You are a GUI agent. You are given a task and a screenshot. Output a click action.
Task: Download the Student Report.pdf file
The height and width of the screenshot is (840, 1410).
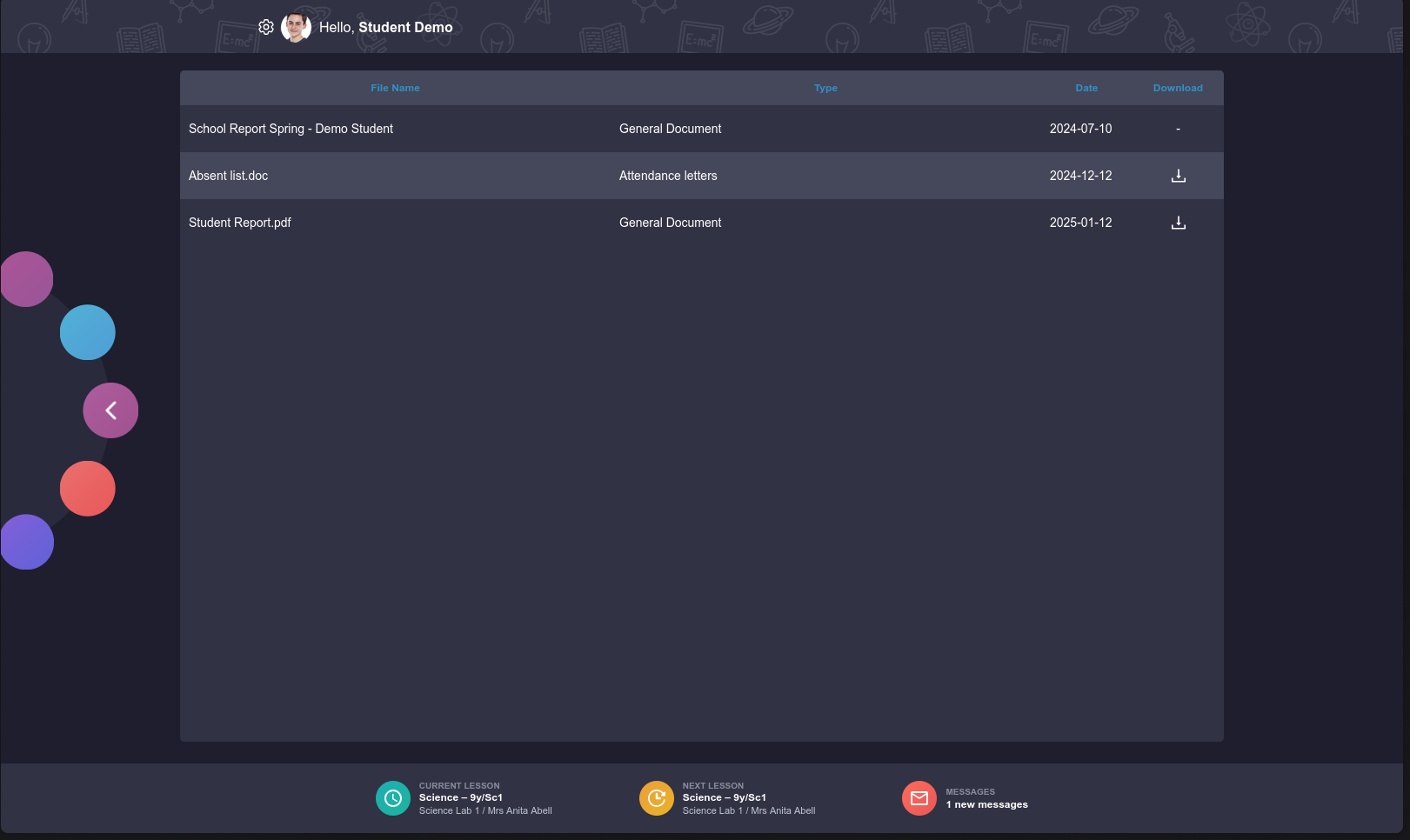[x=1178, y=223]
